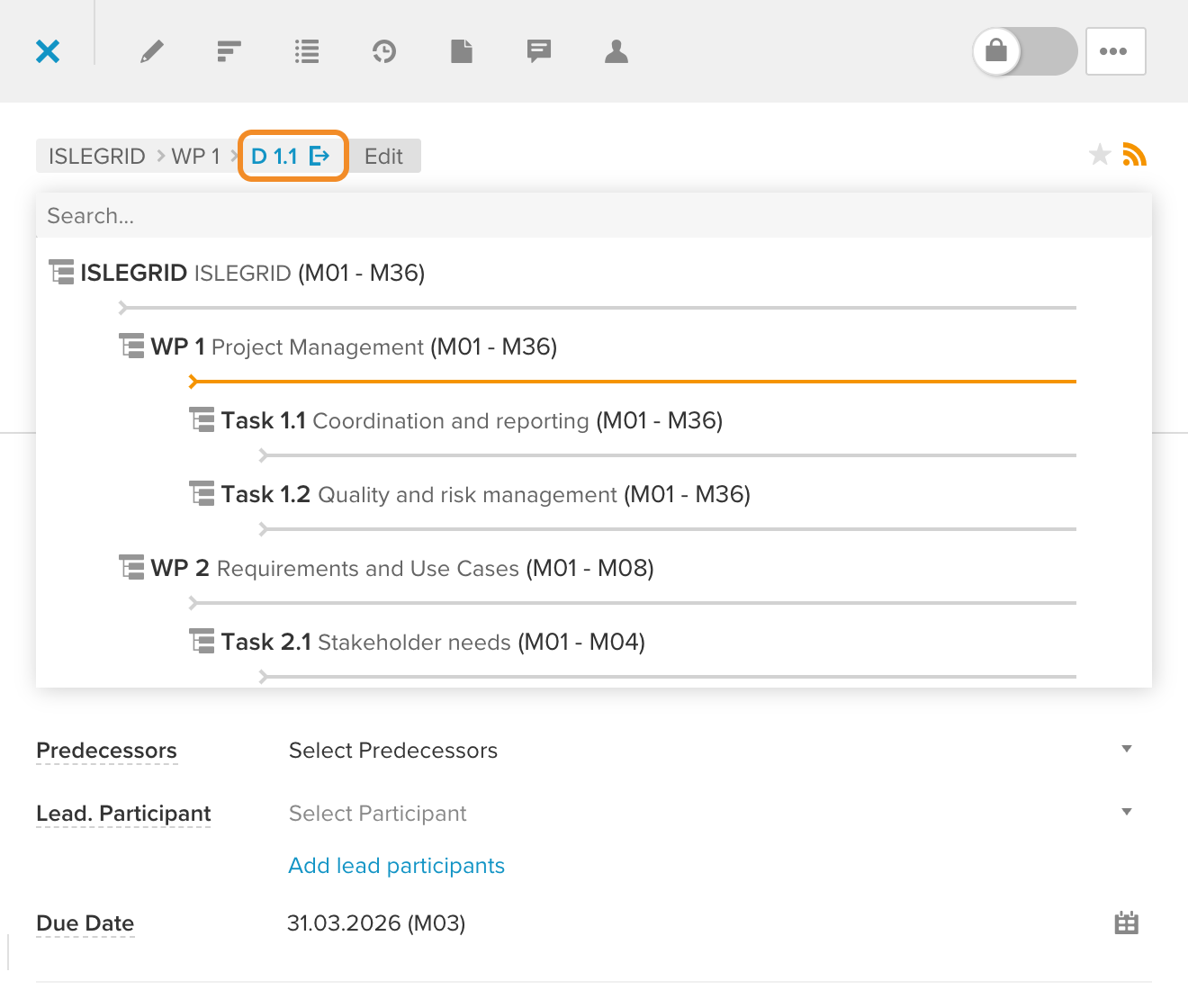Subscribe using the orange RSS feed icon
1188x1008 pixels.
pos(1135,155)
